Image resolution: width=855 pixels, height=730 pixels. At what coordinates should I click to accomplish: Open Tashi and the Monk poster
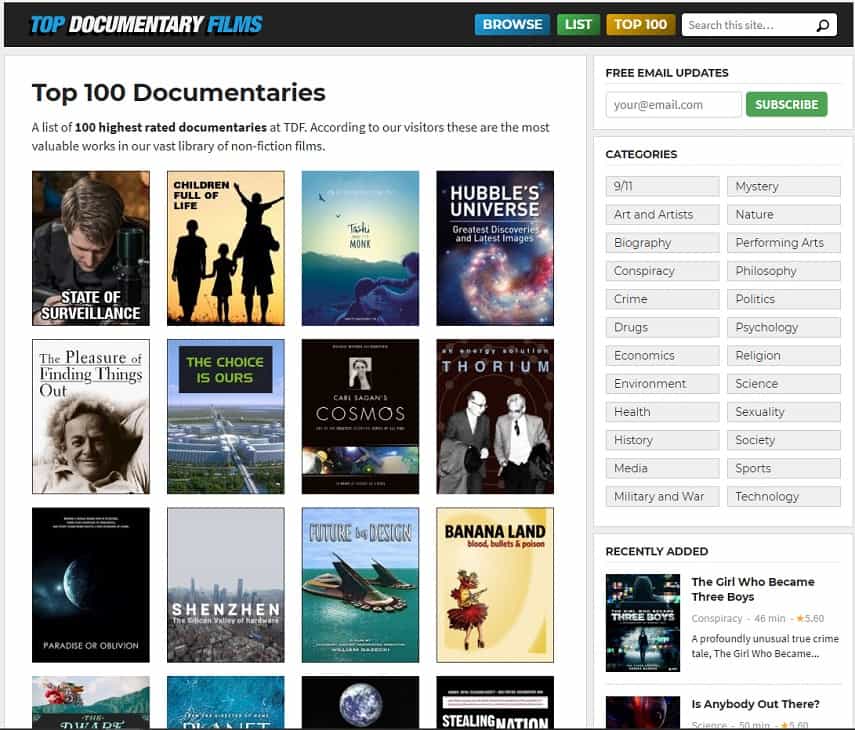[x=360, y=248]
